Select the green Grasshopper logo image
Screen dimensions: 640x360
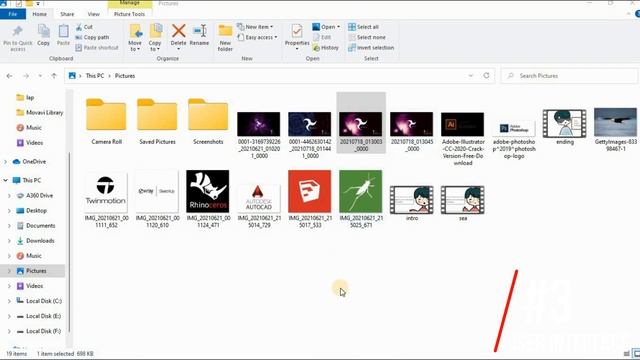[361, 198]
